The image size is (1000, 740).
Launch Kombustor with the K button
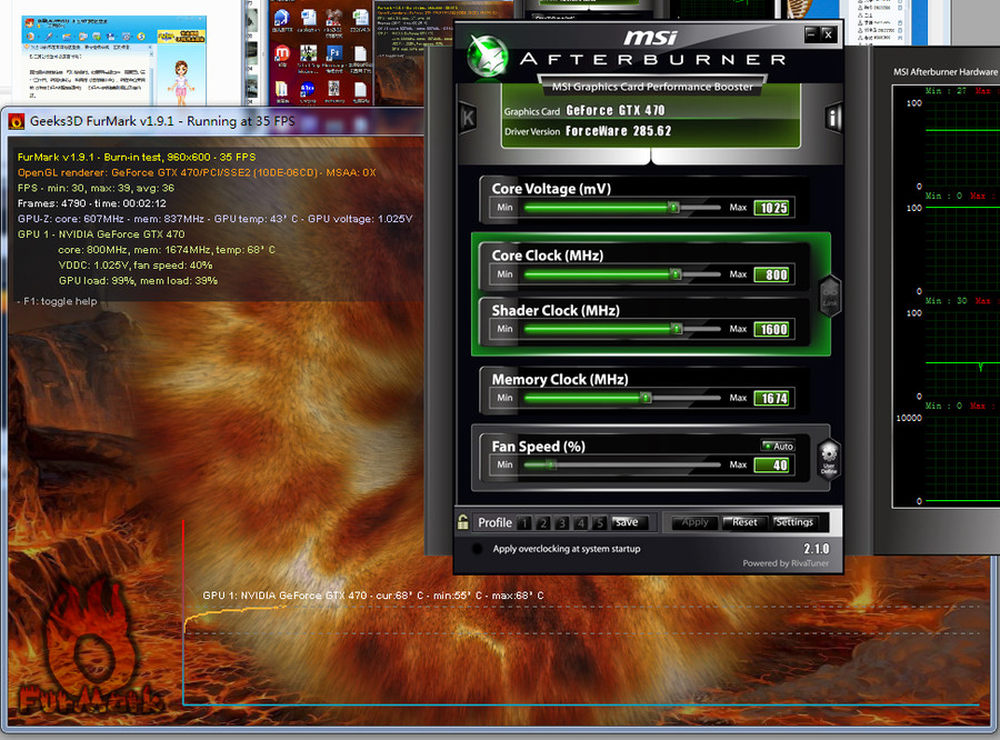tap(468, 117)
